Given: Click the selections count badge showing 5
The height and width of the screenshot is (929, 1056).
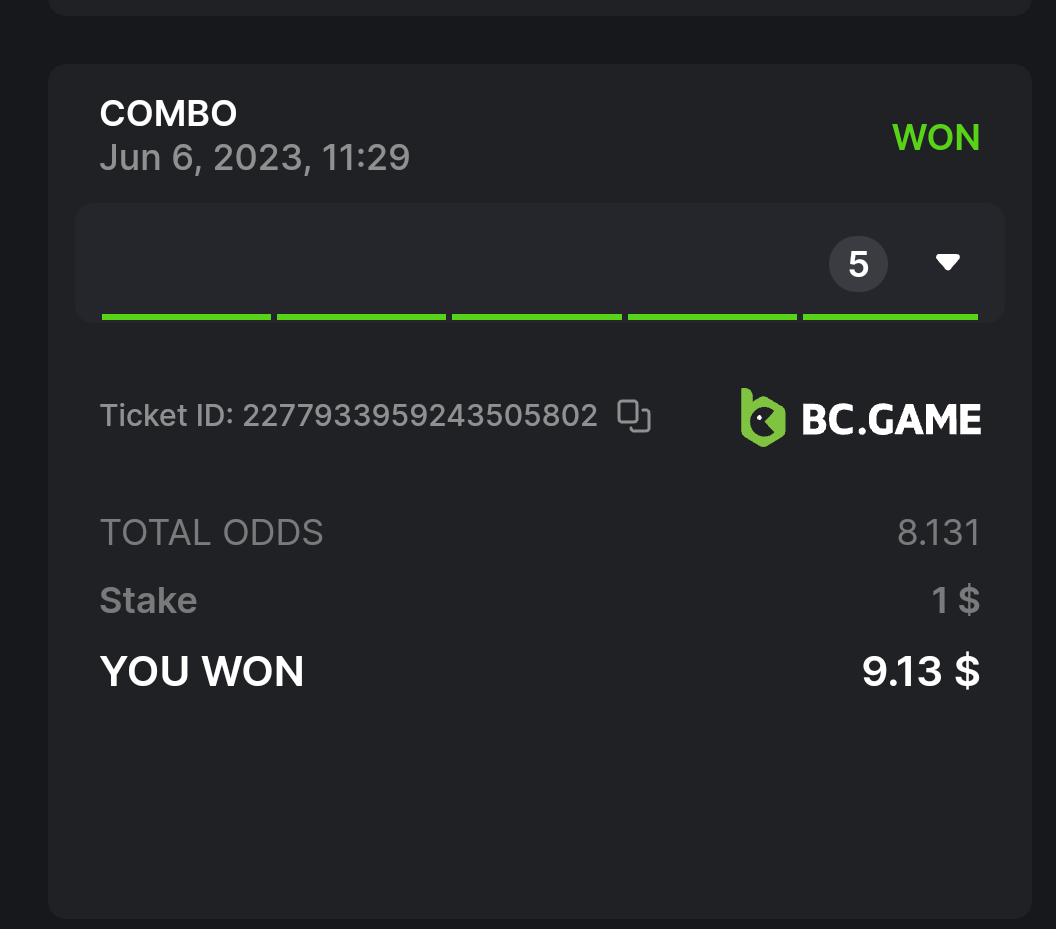Looking at the screenshot, I should [858, 264].
